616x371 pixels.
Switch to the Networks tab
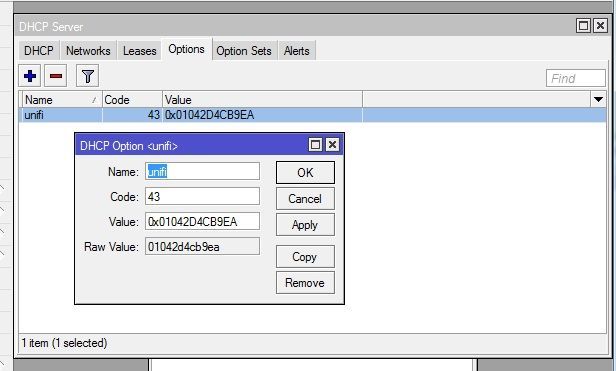click(88, 51)
